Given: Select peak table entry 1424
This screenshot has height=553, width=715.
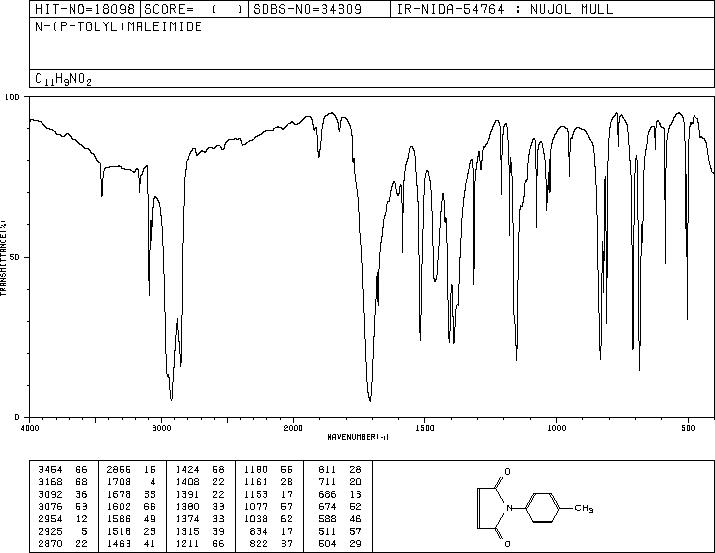Looking at the screenshot, I should point(187,470).
